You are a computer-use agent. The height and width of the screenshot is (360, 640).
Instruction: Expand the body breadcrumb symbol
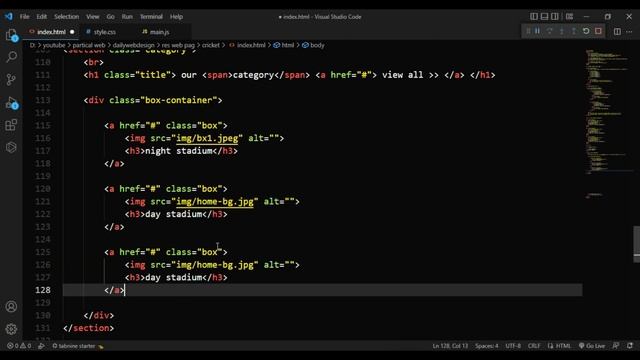tap(313, 45)
